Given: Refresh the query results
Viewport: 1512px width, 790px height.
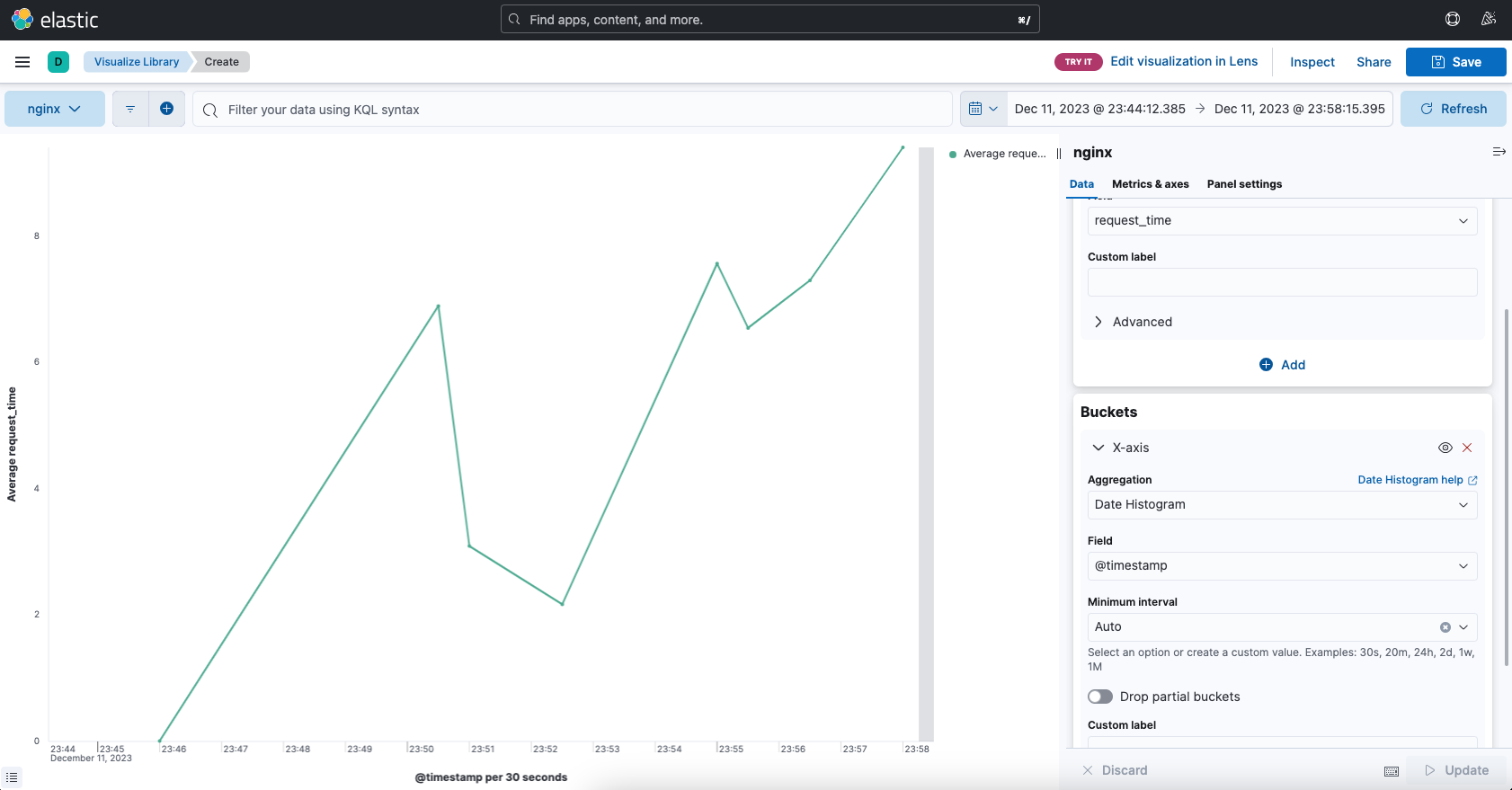Looking at the screenshot, I should tap(1454, 109).
